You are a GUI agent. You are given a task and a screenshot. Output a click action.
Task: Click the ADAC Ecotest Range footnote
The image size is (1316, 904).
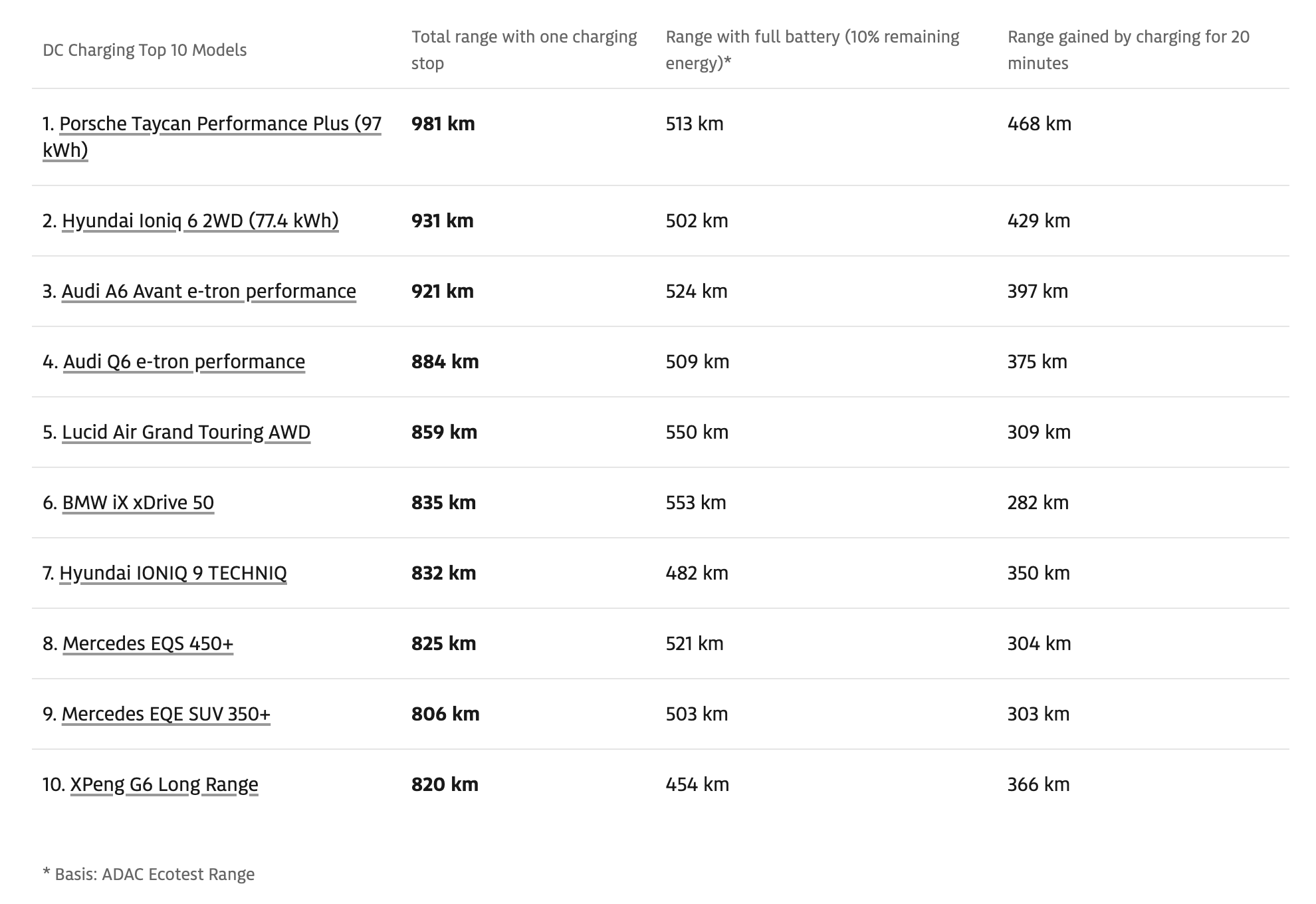point(149,874)
